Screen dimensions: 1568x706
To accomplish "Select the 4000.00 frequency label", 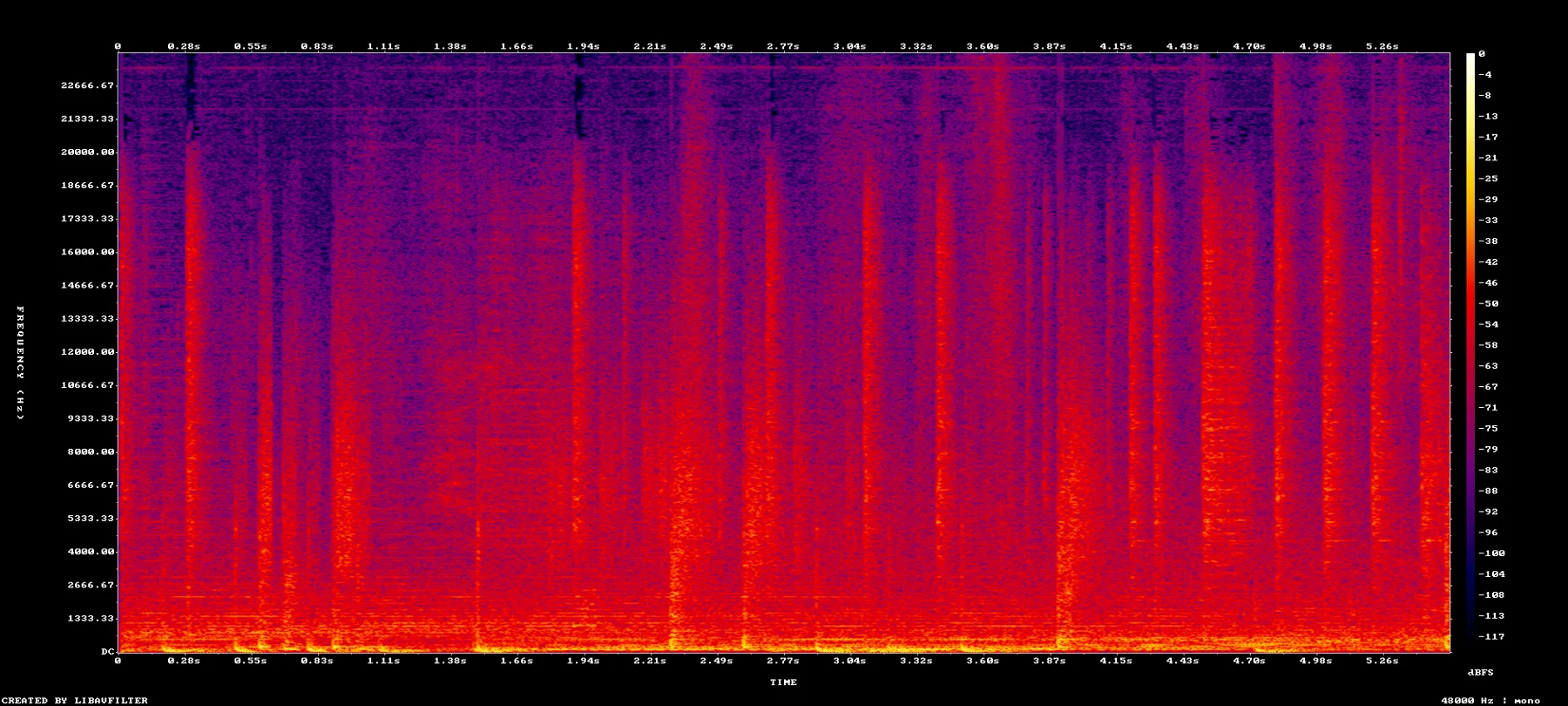I will pyautogui.click(x=91, y=552).
